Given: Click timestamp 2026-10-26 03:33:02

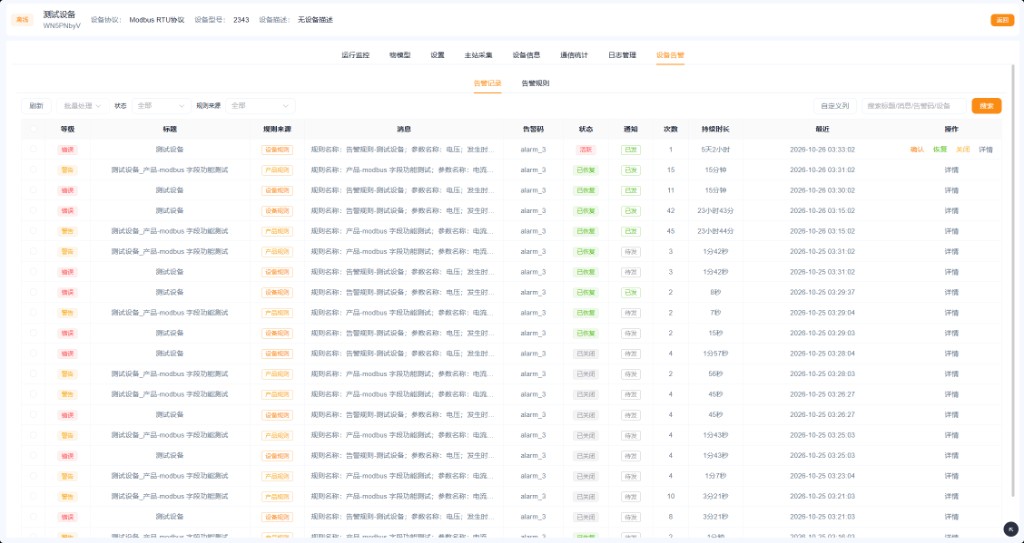Looking at the screenshot, I should pos(822,150).
